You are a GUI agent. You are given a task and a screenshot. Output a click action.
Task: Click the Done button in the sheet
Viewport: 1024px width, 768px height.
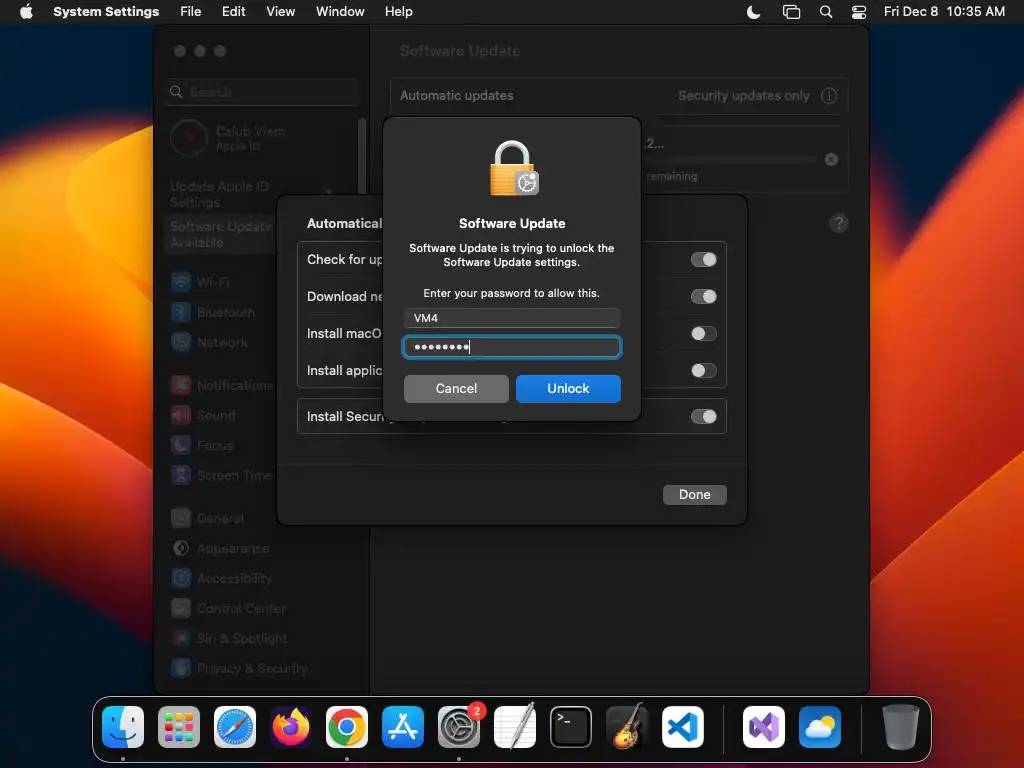[x=694, y=494]
